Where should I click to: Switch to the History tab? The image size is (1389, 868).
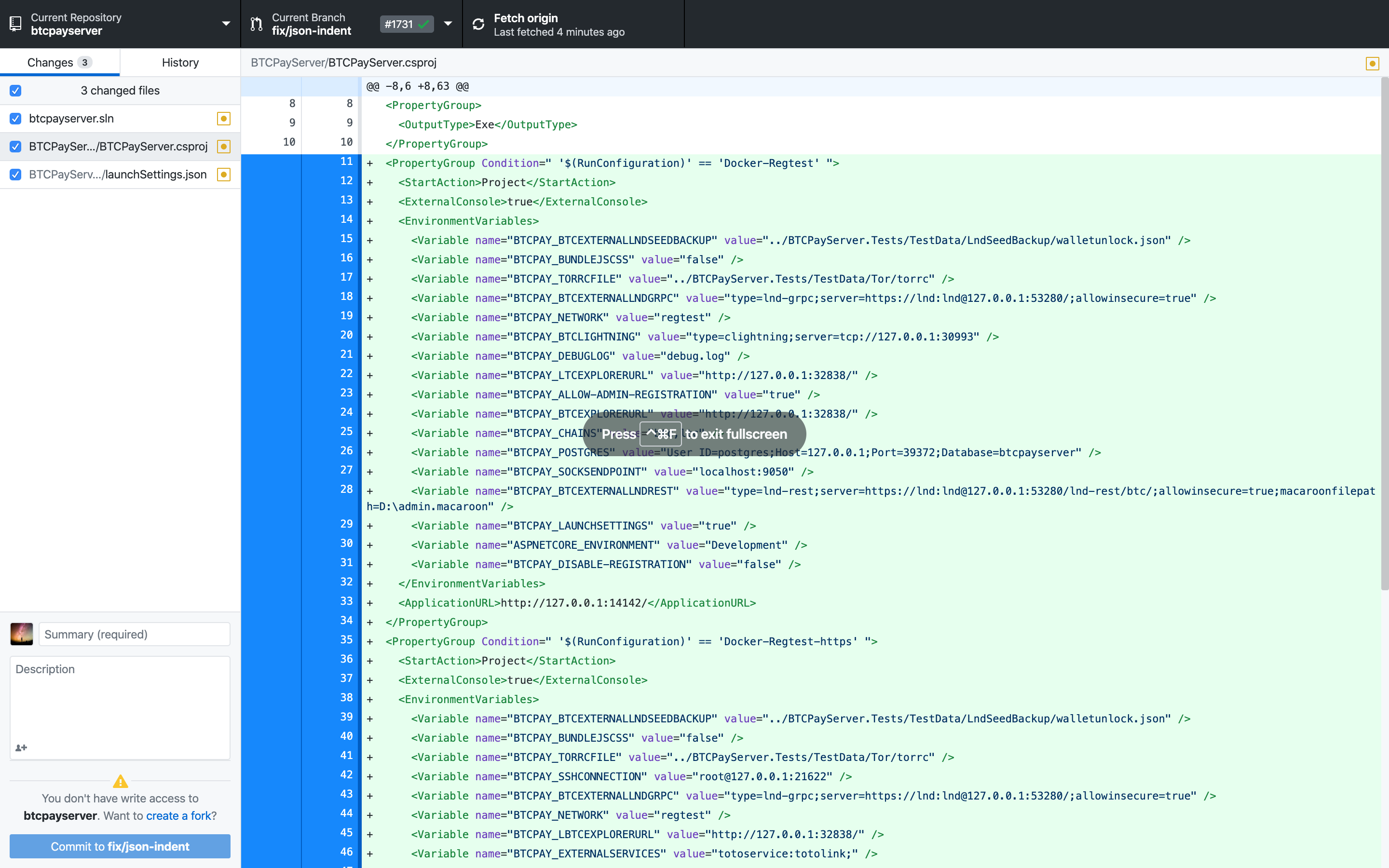pyautogui.click(x=179, y=62)
